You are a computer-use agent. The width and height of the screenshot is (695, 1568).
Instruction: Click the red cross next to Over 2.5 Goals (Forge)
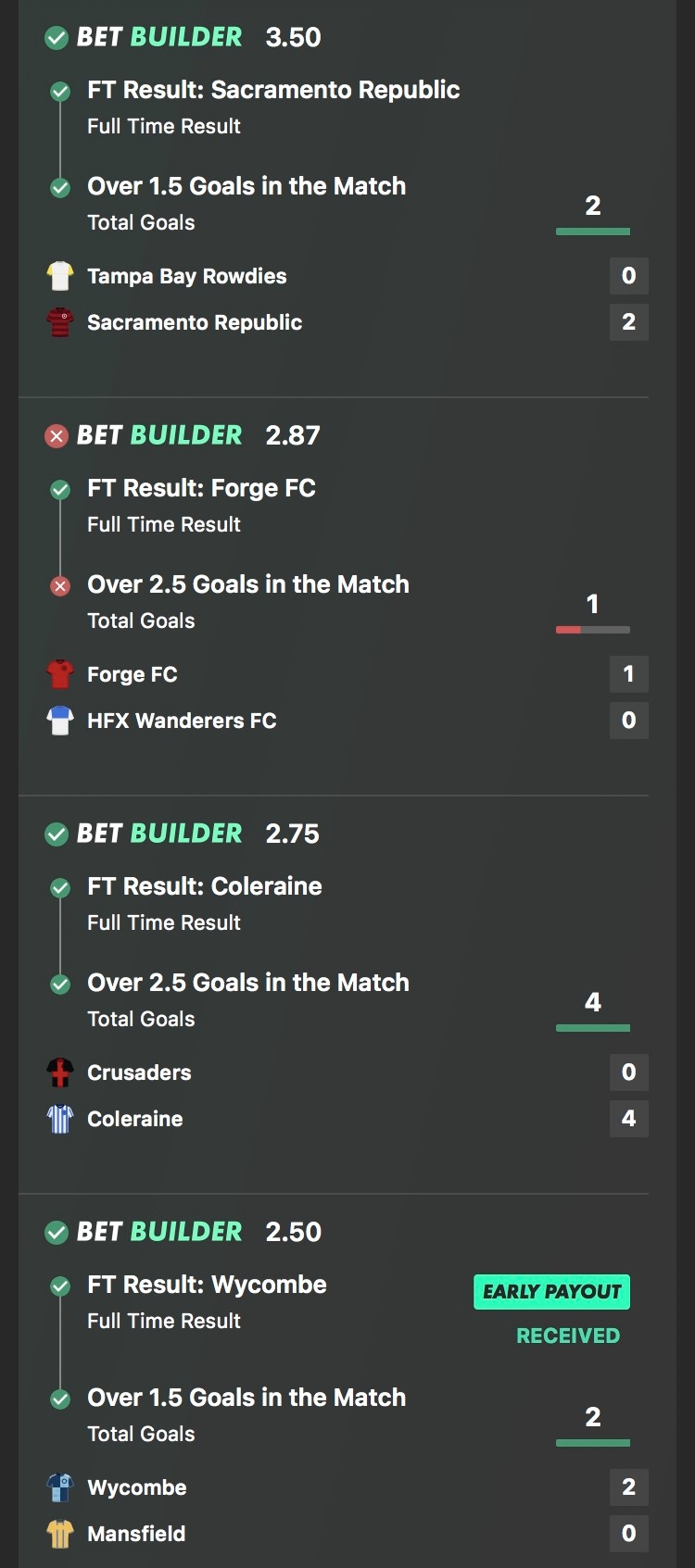[x=60, y=585]
